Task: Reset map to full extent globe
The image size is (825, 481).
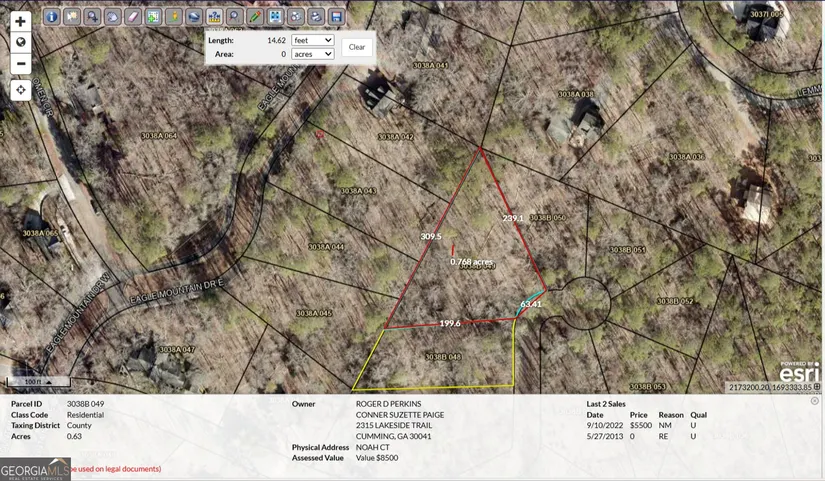Action: tap(20, 42)
